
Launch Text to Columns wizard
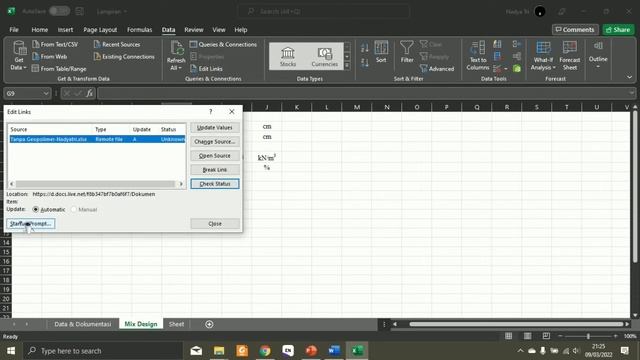[478, 56]
